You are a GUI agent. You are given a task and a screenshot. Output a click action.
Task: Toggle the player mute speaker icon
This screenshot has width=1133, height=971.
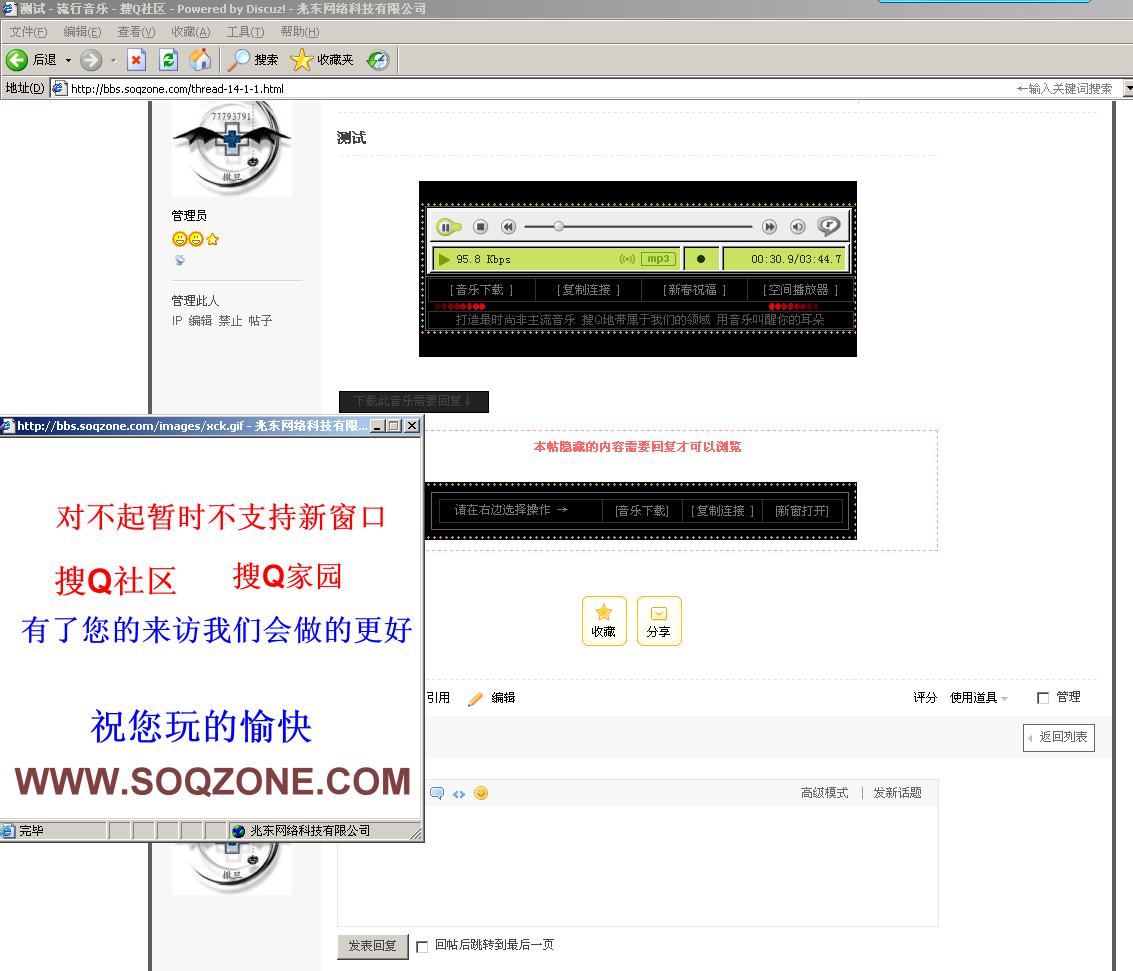coord(798,227)
